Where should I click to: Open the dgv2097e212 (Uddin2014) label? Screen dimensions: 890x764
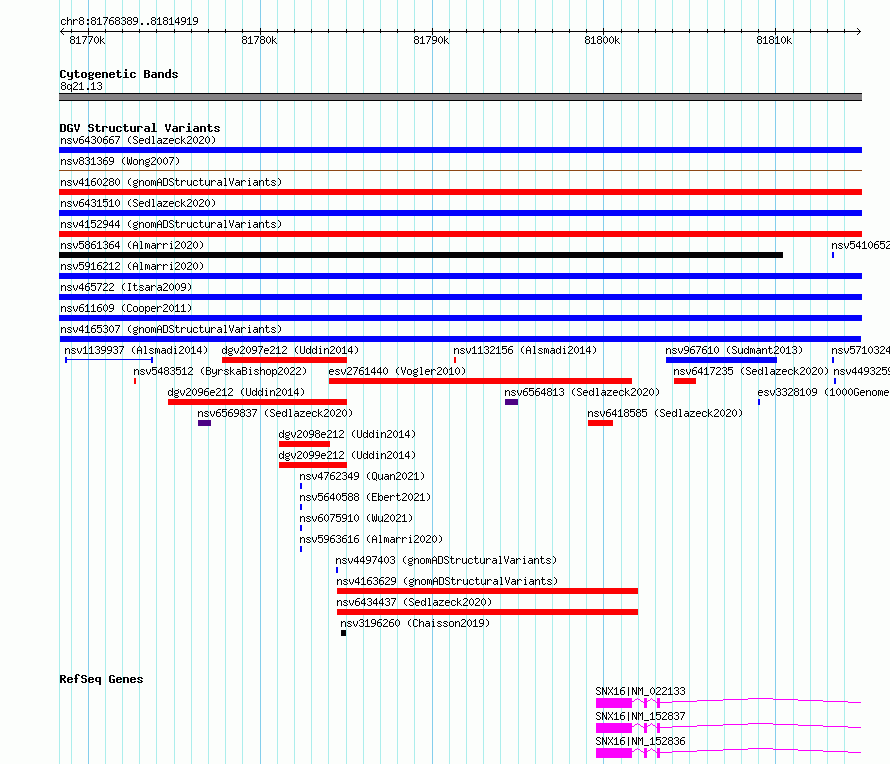click(290, 350)
